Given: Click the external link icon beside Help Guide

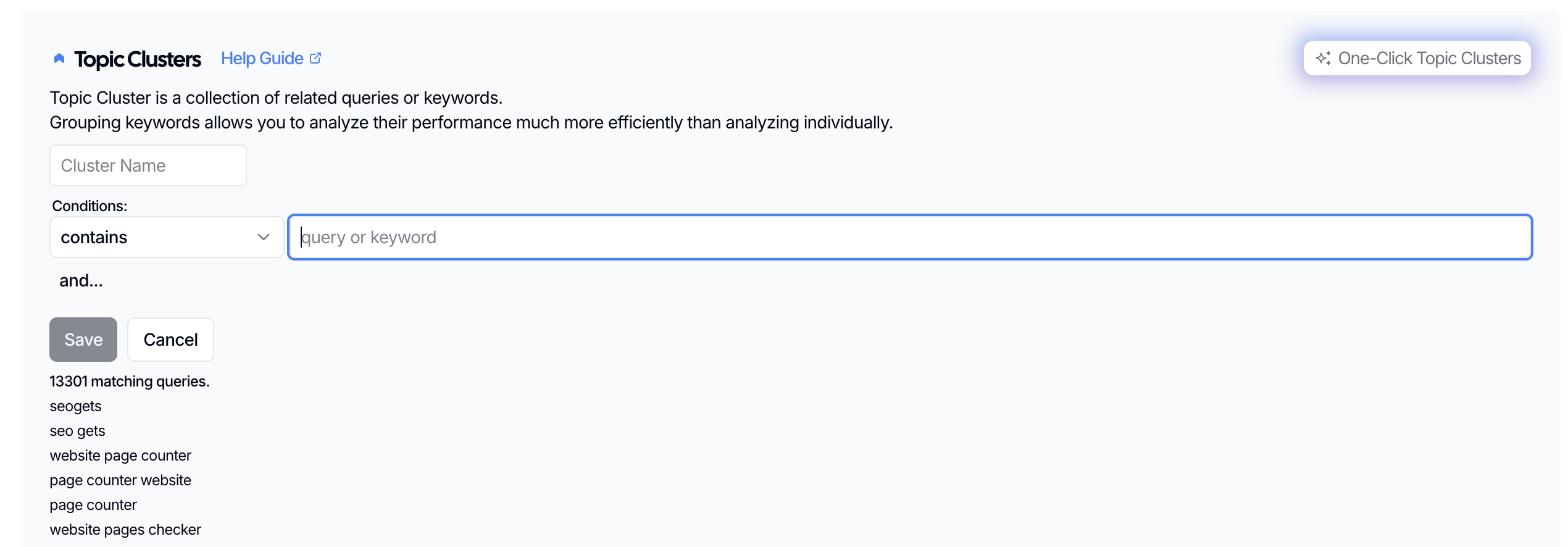Looking at the screenshot, I should (315, 58).
